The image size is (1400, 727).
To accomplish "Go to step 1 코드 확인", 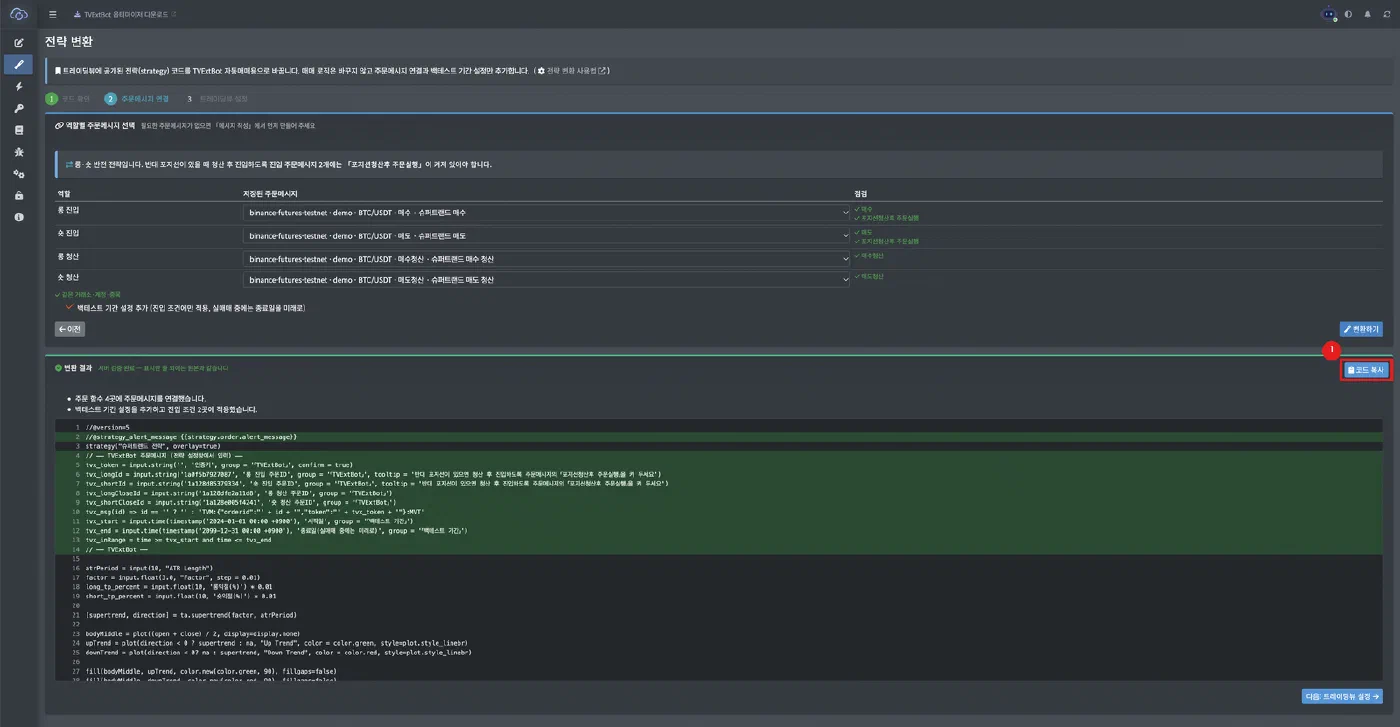I will coord(68,99).
